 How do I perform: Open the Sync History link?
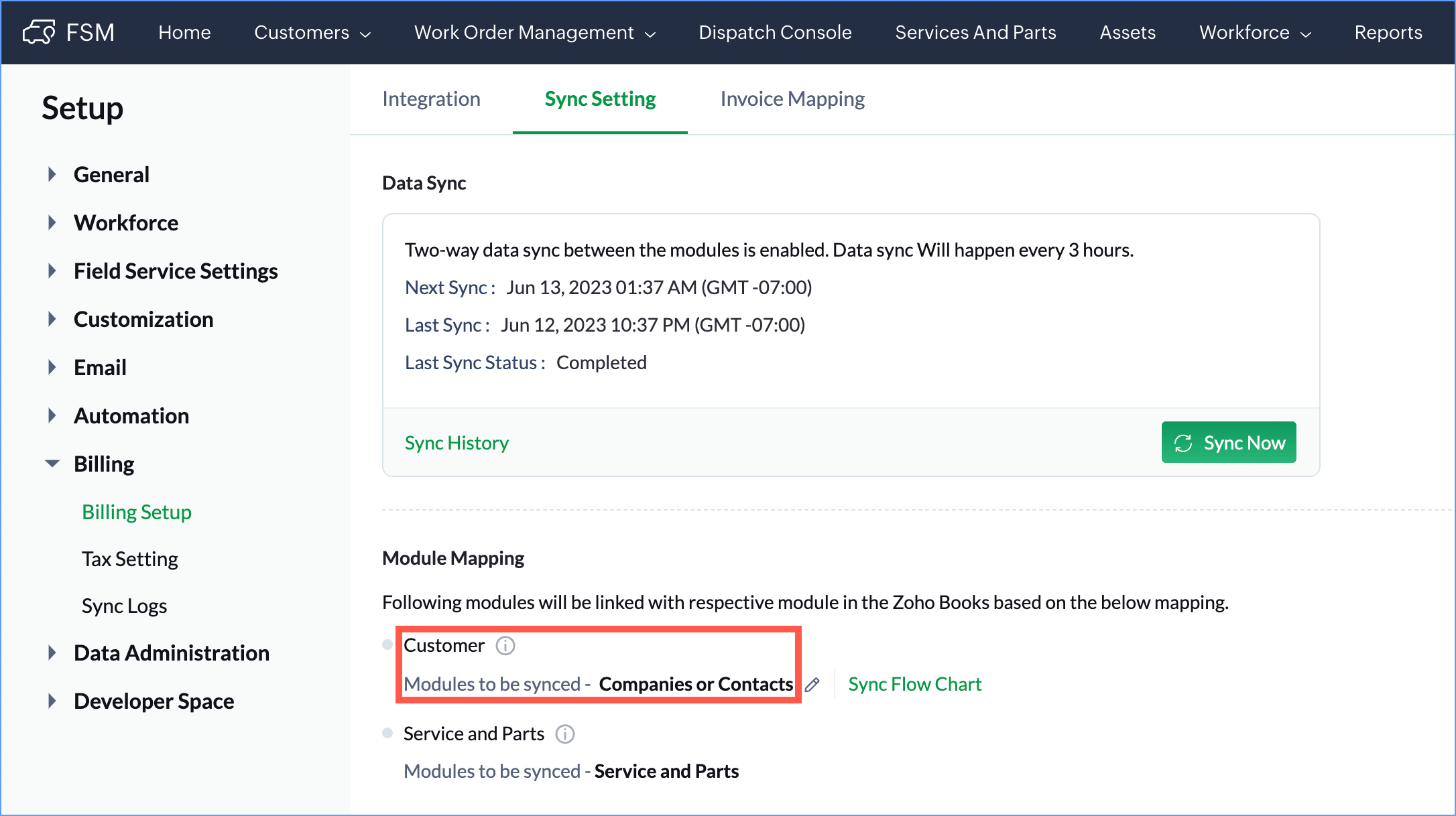click(x=457, y=443)
